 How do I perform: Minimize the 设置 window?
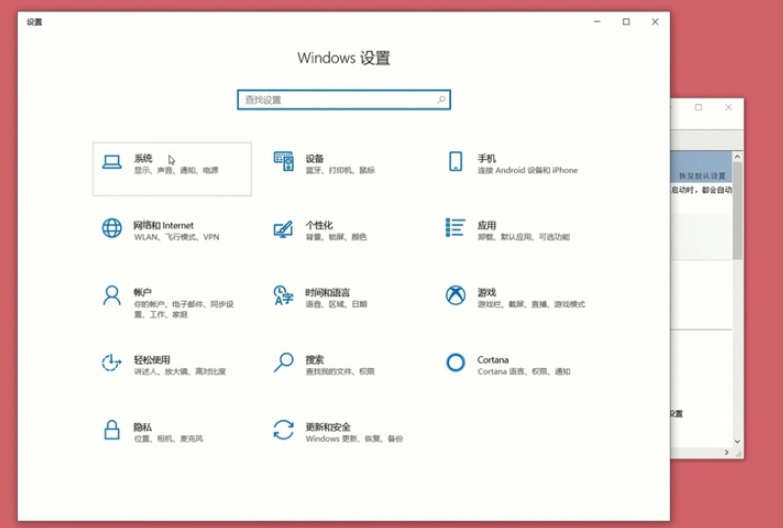(x=597, y=21)
